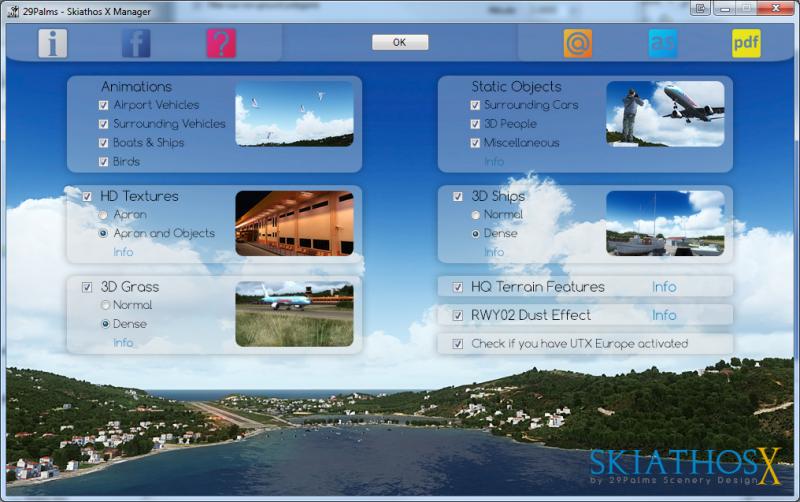Click the pink question mark help icon
Image resolution: width=800 pixels, height=502 pixels.
click(x=221, y=43)
